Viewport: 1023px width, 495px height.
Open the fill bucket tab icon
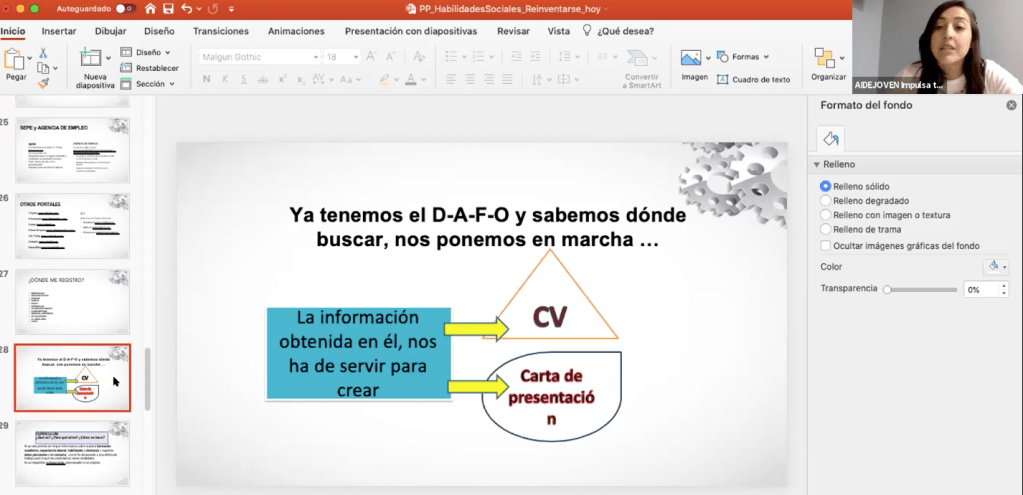coord(831,138)
